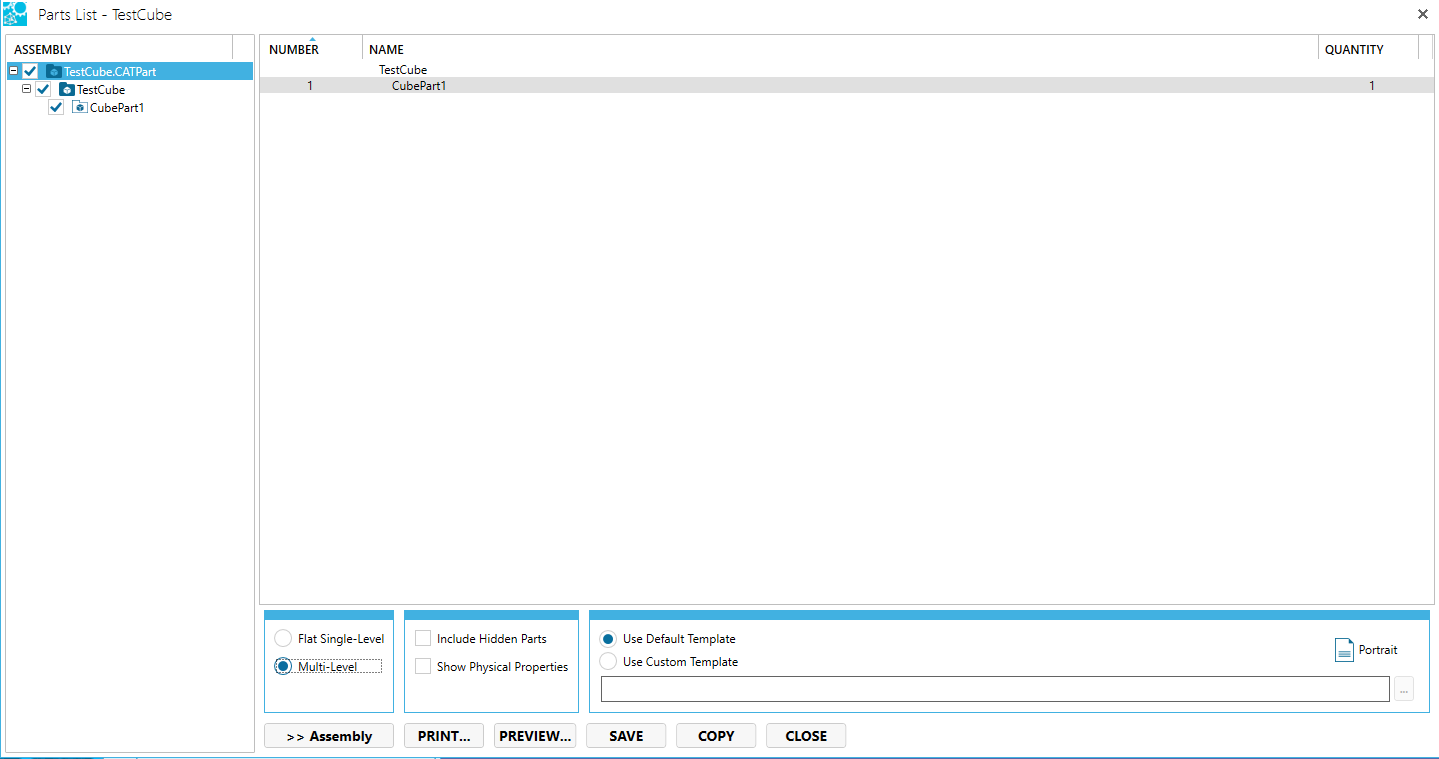
Task: Click the sort arrow above NUMBER column
Action: pos(312,39)
